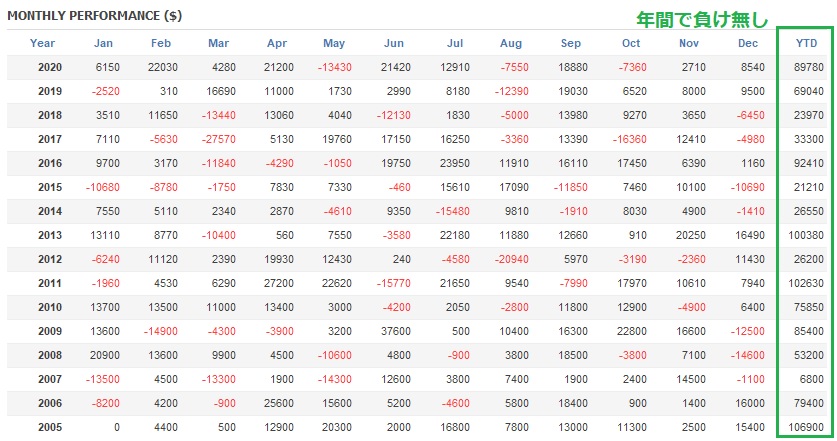
Task: Select the Mar column header
Action: pos(219,43)
